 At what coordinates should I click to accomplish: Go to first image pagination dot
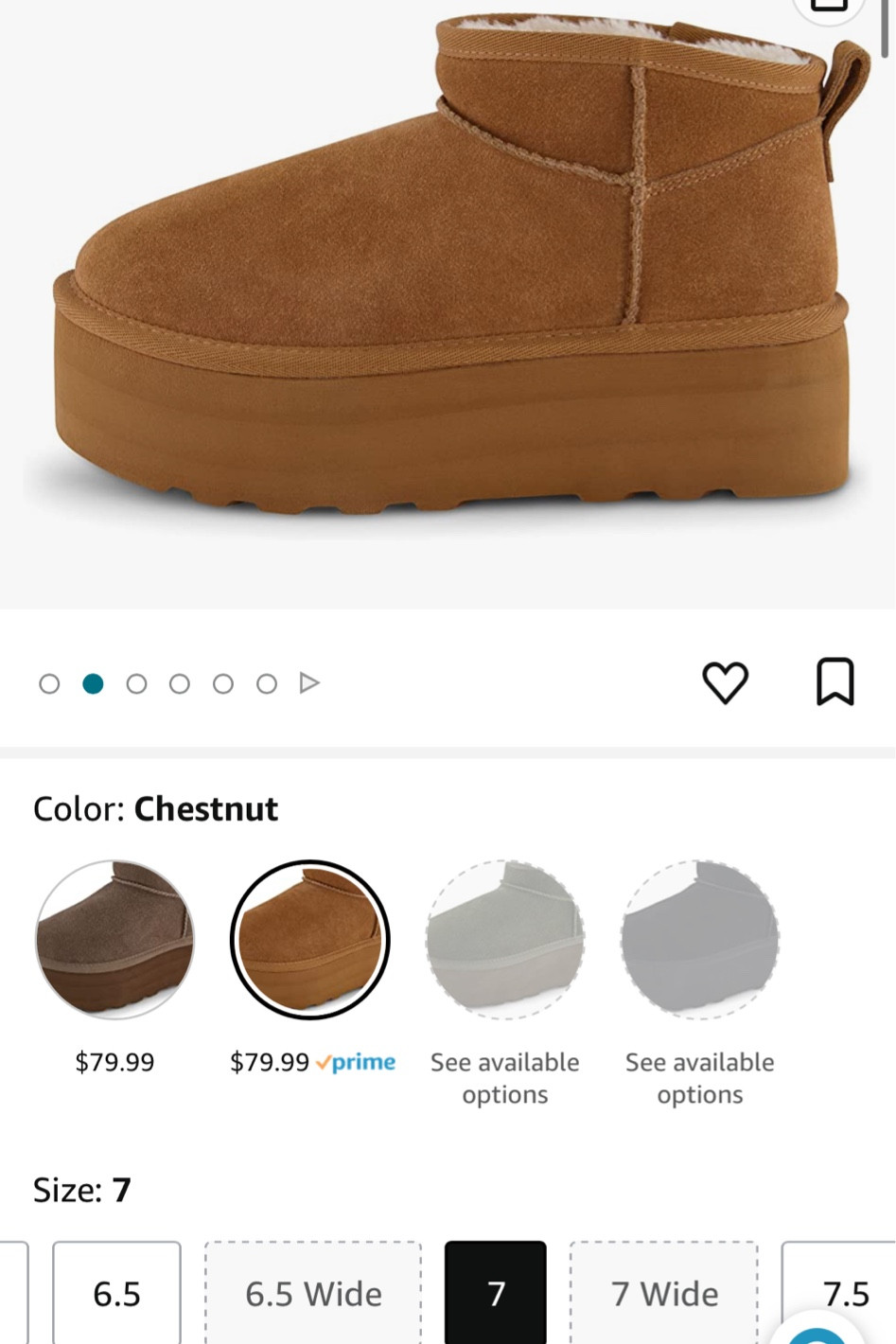coord(49,683)
